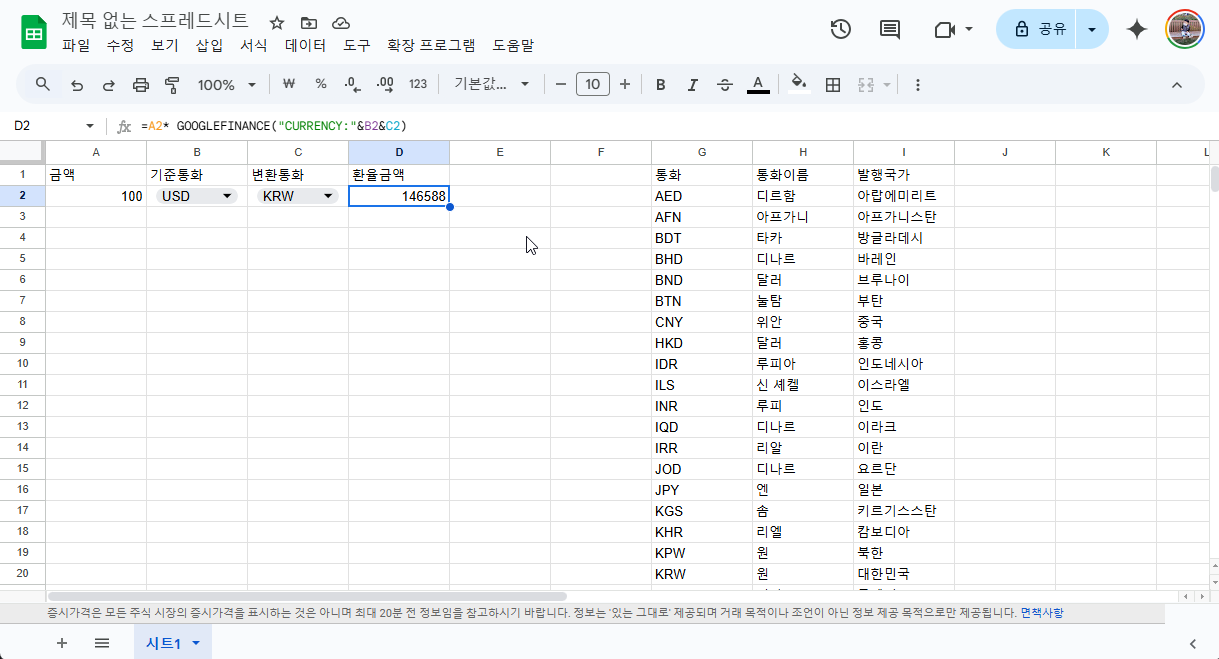Screen dimensions: 1219x659
Task: Open the 데이터 menu
Action: [305, 45]
